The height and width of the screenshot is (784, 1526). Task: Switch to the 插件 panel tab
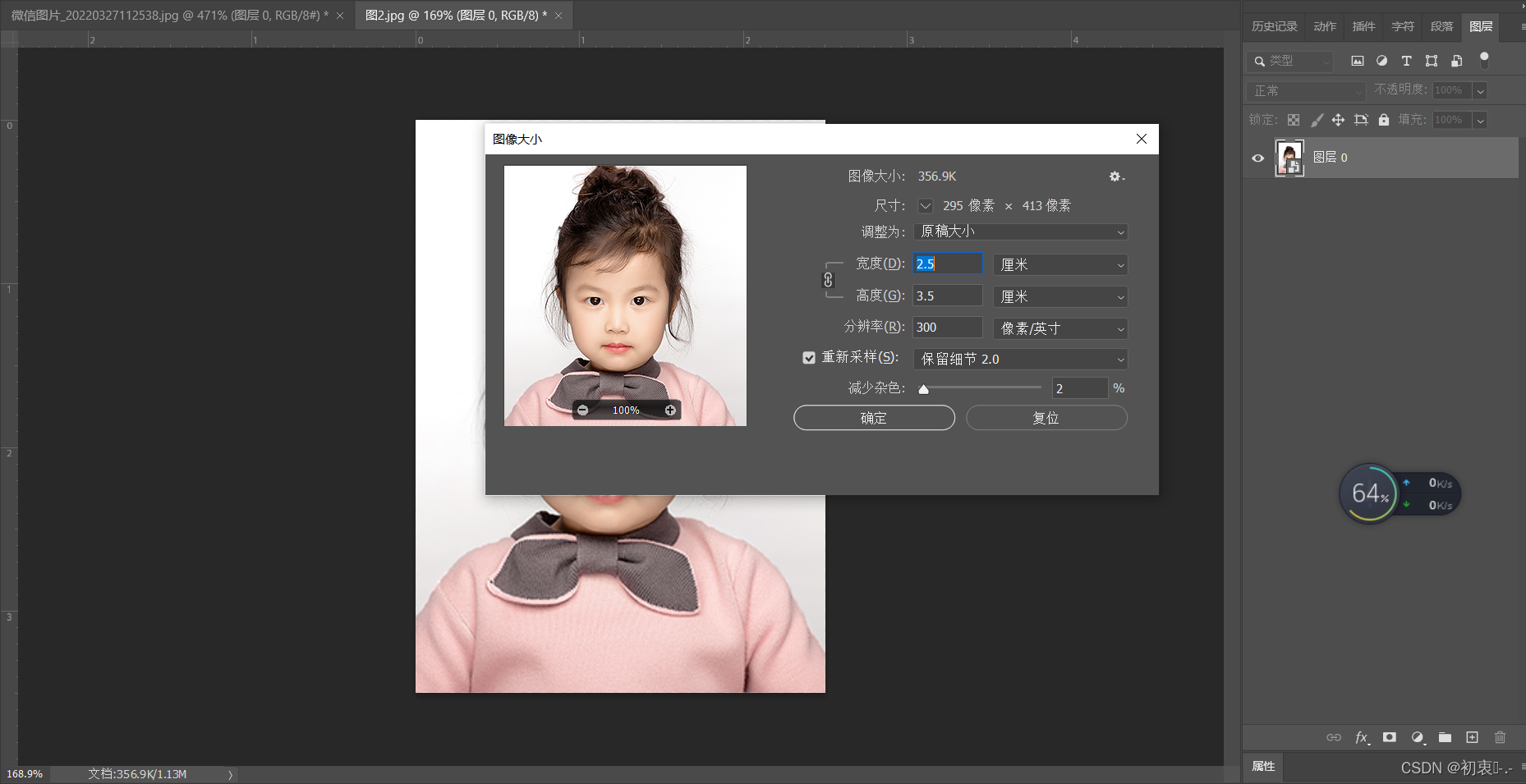click(x=1363, y=26)
